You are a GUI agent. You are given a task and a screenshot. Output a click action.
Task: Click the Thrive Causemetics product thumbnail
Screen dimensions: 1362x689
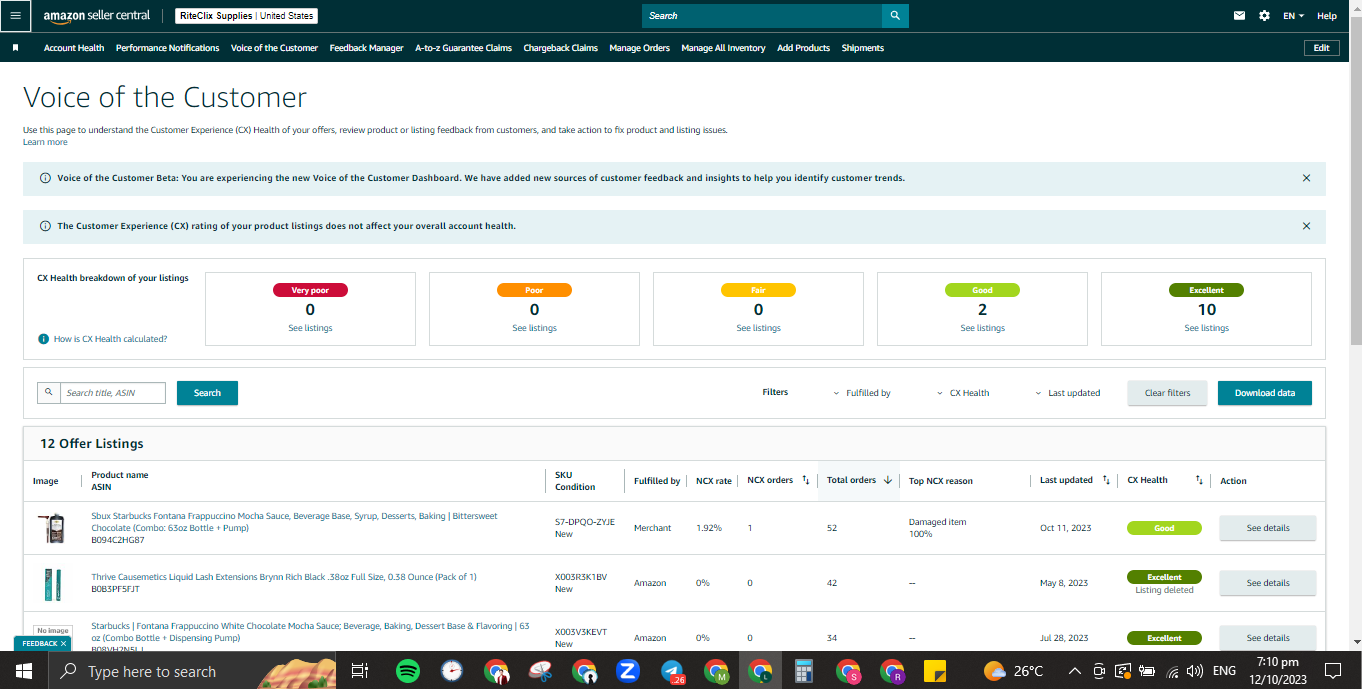coord(53,583)
